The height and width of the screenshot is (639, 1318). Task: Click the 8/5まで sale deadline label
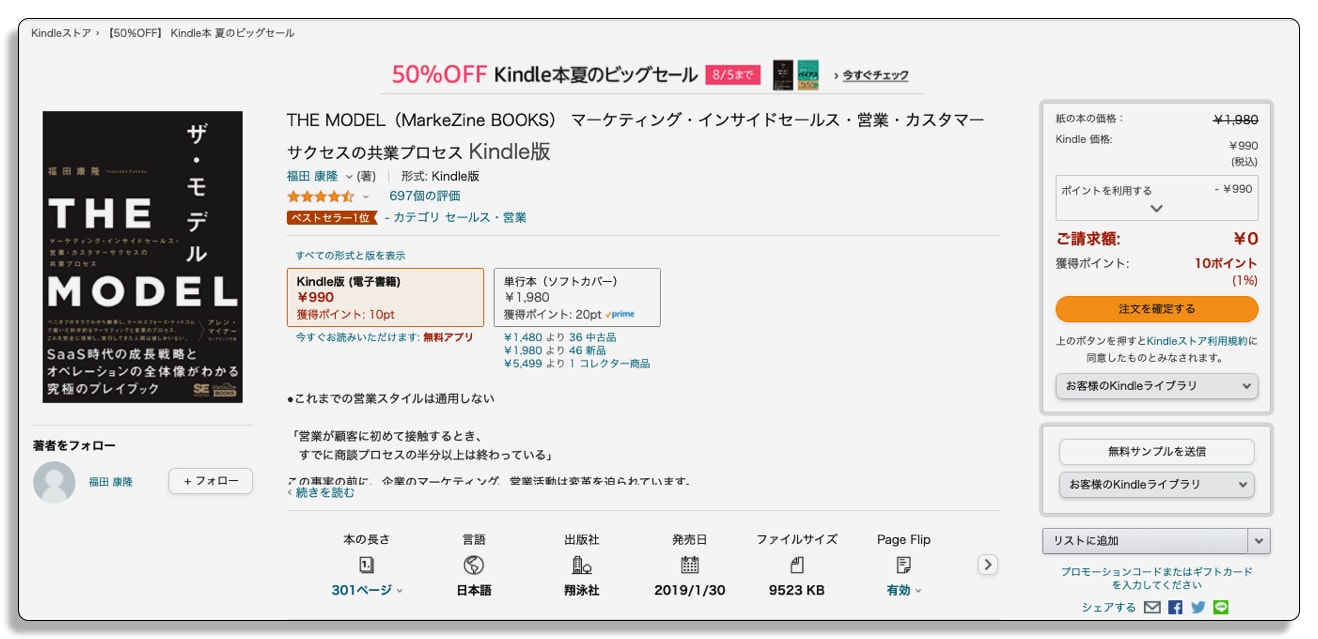tap(733, 75)
